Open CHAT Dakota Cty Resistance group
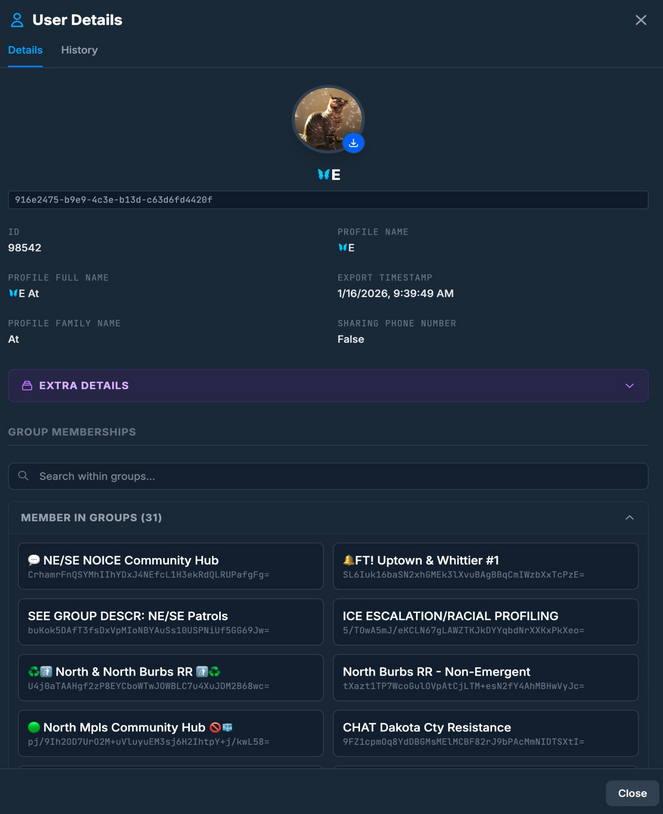The width and height of the screenshot is (663, 814). (x=485, y=733)
